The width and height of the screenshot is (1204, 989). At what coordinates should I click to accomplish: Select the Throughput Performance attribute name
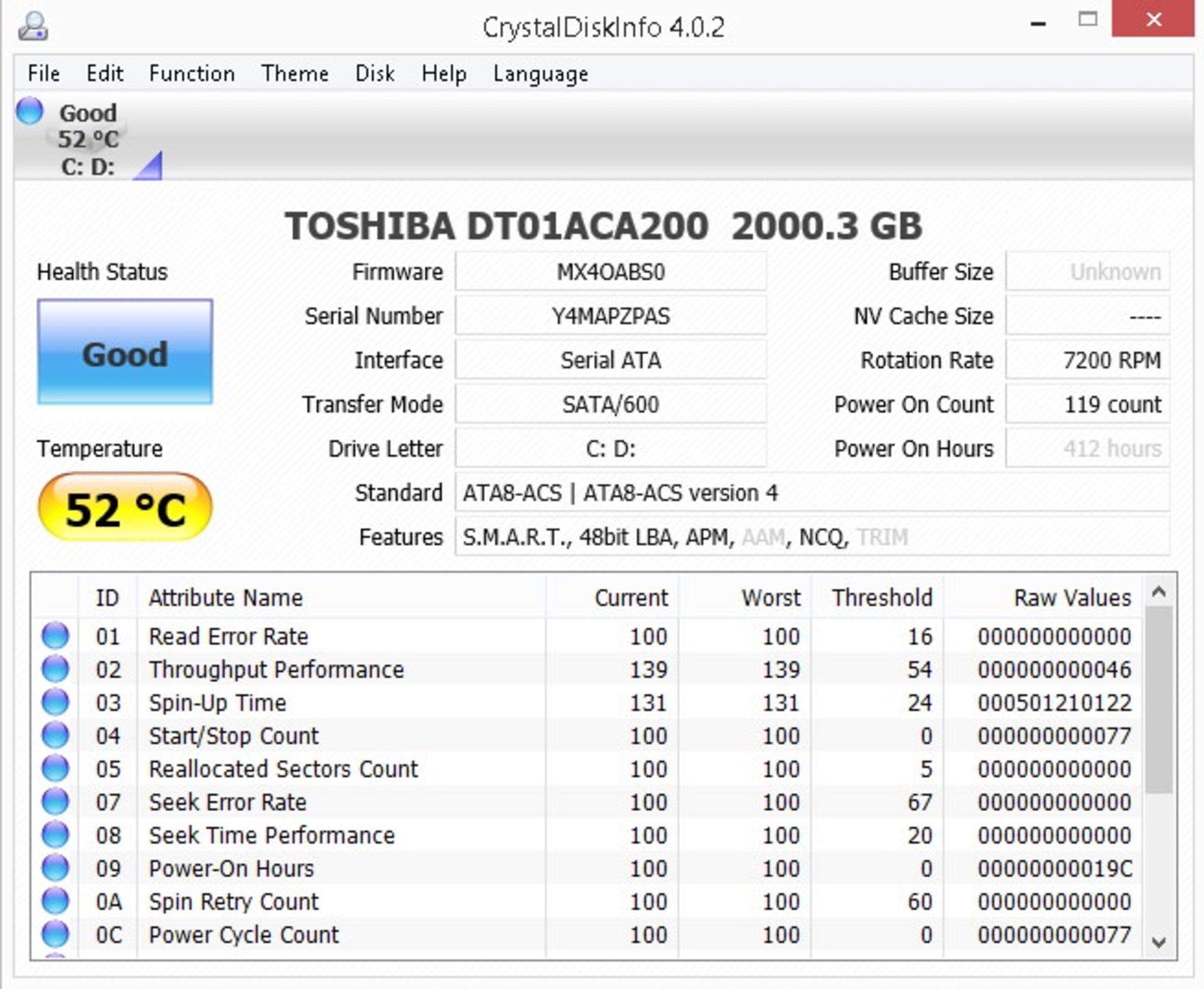(276, 669)
